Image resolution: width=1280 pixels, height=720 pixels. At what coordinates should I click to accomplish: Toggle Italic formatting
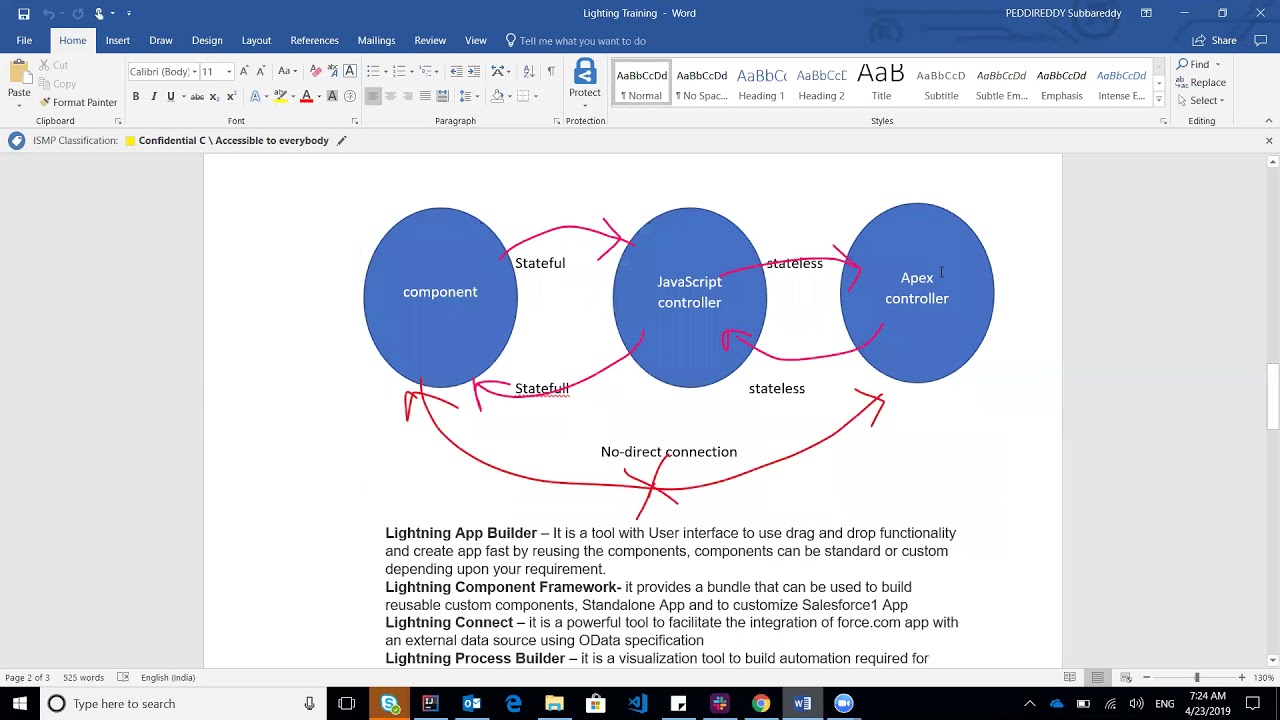[153, 96]
